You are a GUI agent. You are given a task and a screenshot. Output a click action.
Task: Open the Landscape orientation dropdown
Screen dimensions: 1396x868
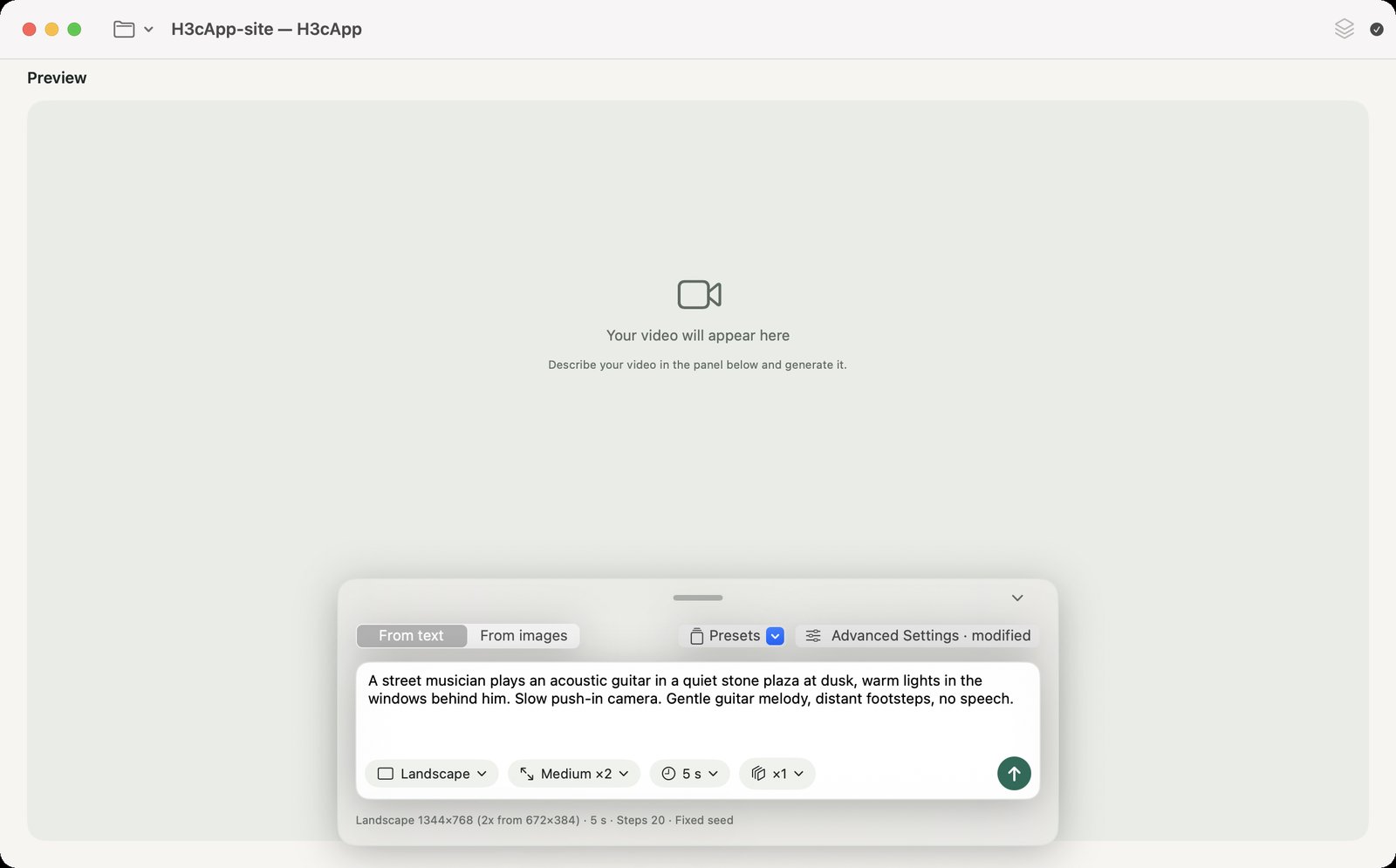(432, 774)
